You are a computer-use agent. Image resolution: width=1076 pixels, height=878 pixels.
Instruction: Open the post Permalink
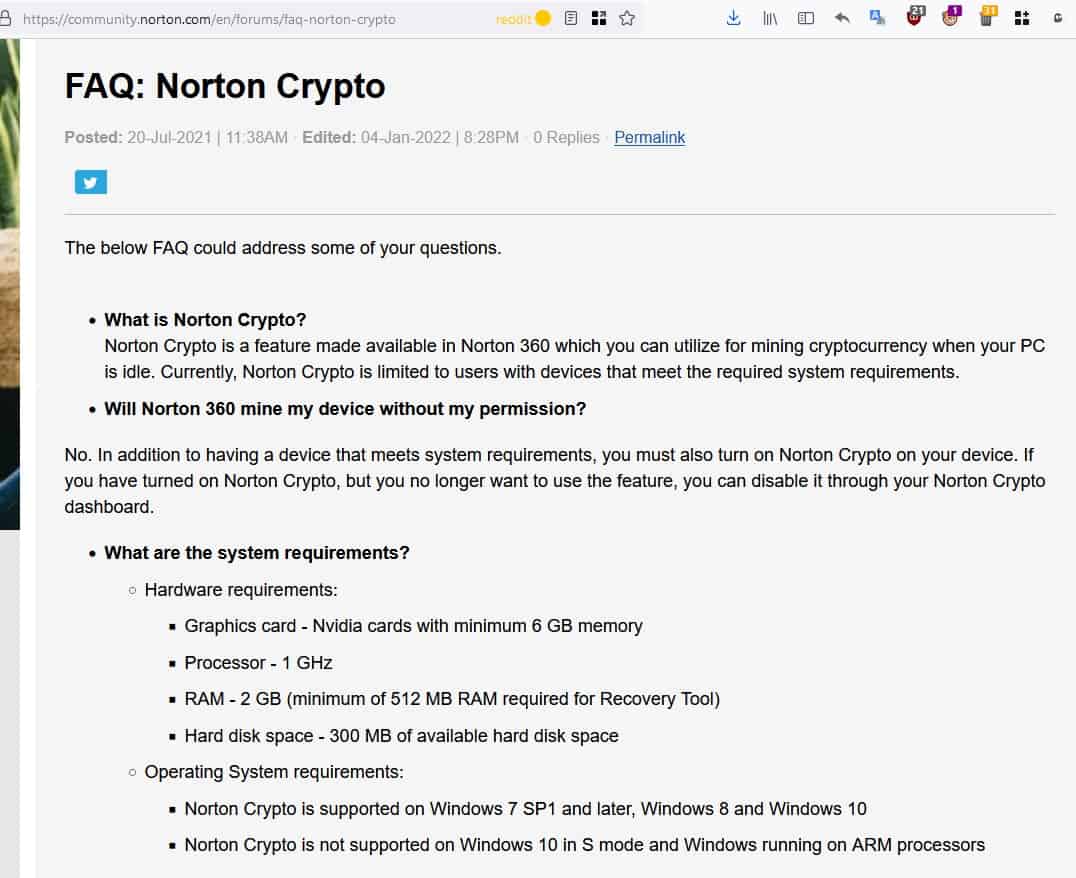click(x=649, y=137)
